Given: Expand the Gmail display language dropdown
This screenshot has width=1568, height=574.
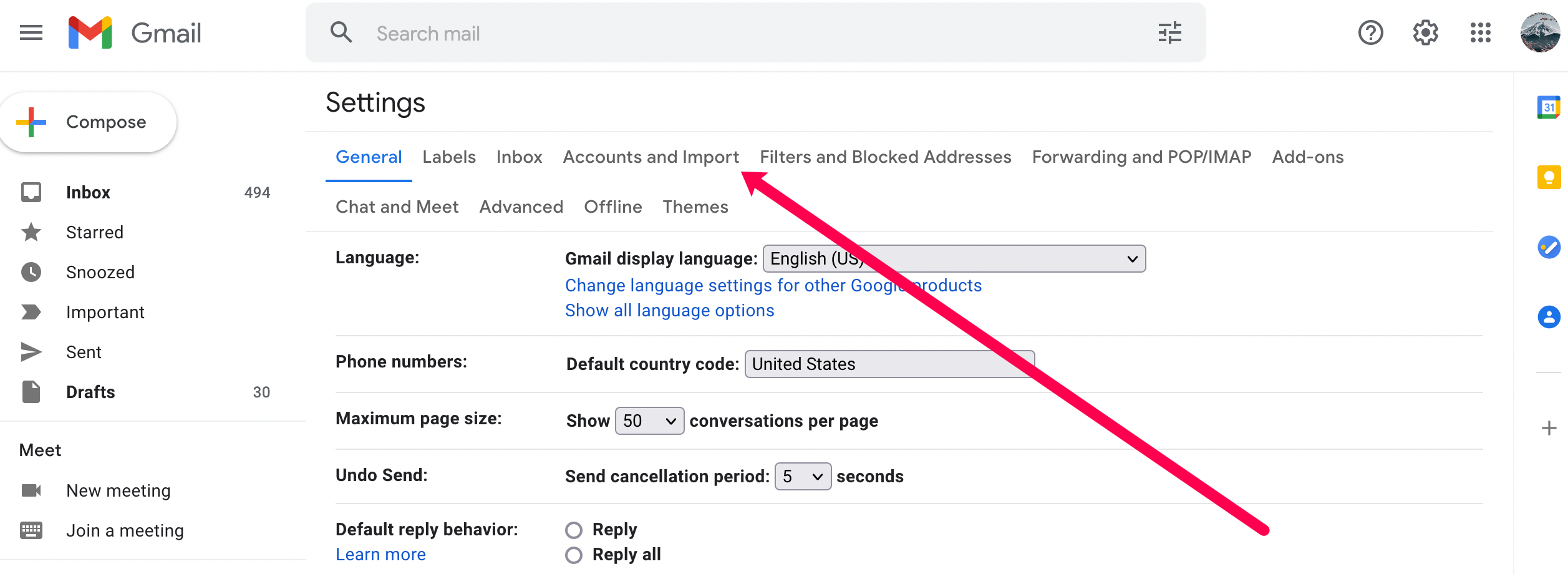Looking at the screenshot, I should [x=954, y=259].
